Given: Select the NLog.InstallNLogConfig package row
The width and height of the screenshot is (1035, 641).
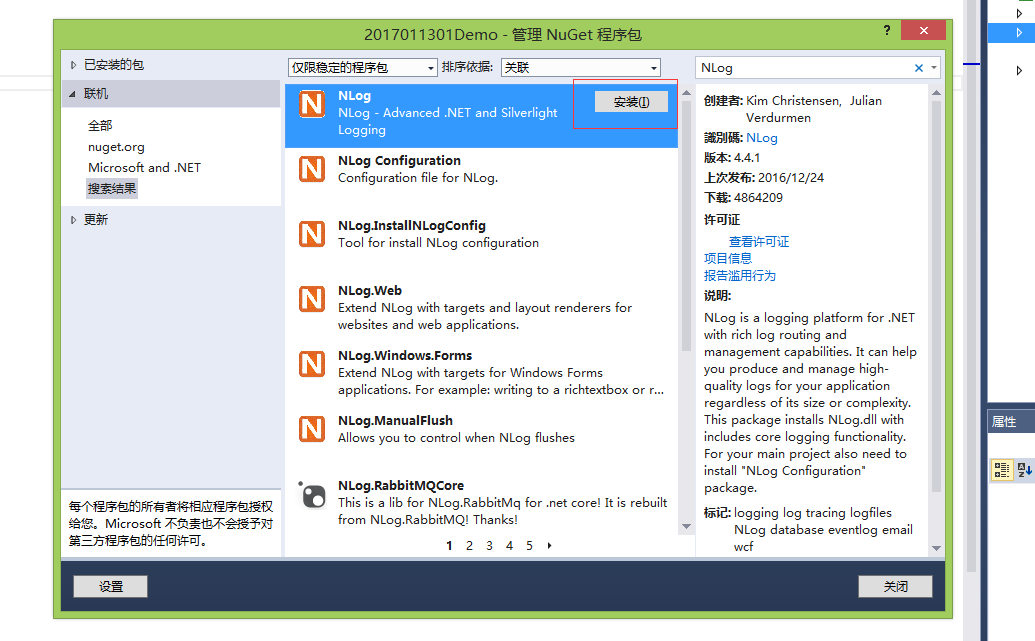Looking at the screenshot, I should [481, 245].
